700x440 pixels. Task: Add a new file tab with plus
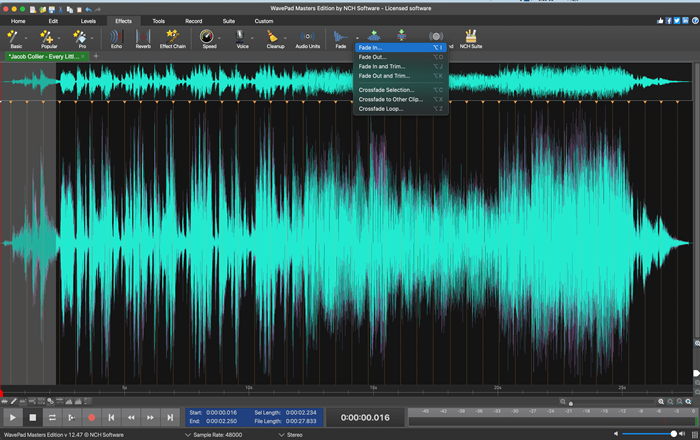[96, 56]
